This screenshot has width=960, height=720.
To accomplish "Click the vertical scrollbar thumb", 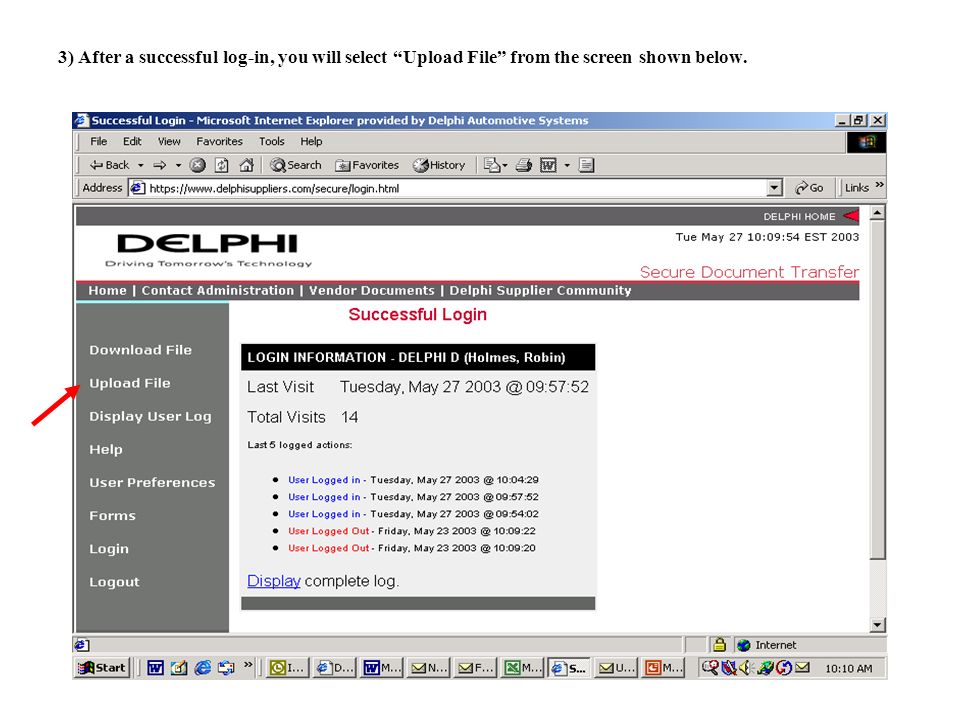I will (877, 390).
